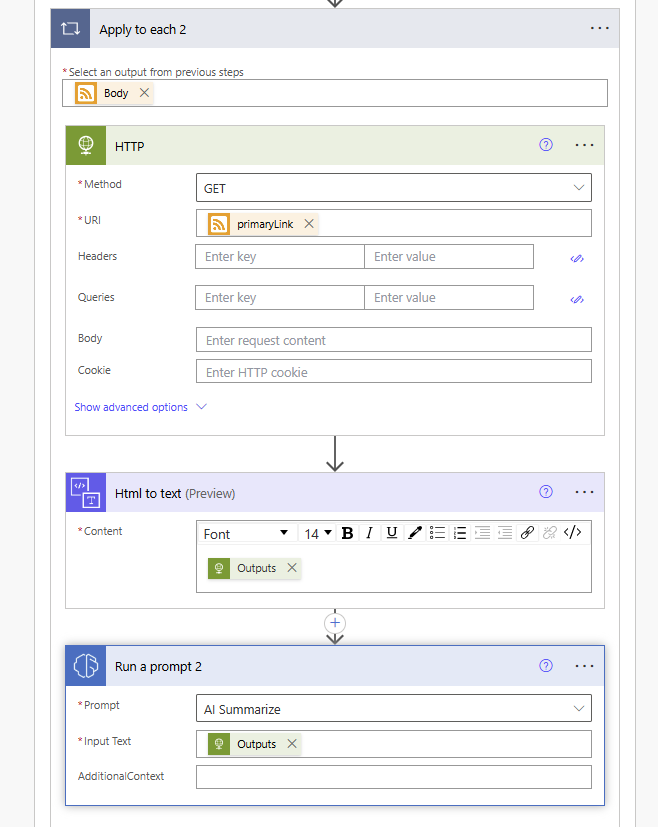Image resolution: width=658 pixels, height=827 pixels.
Task: Switch Headers to text mode
Action: pos(577,258)
